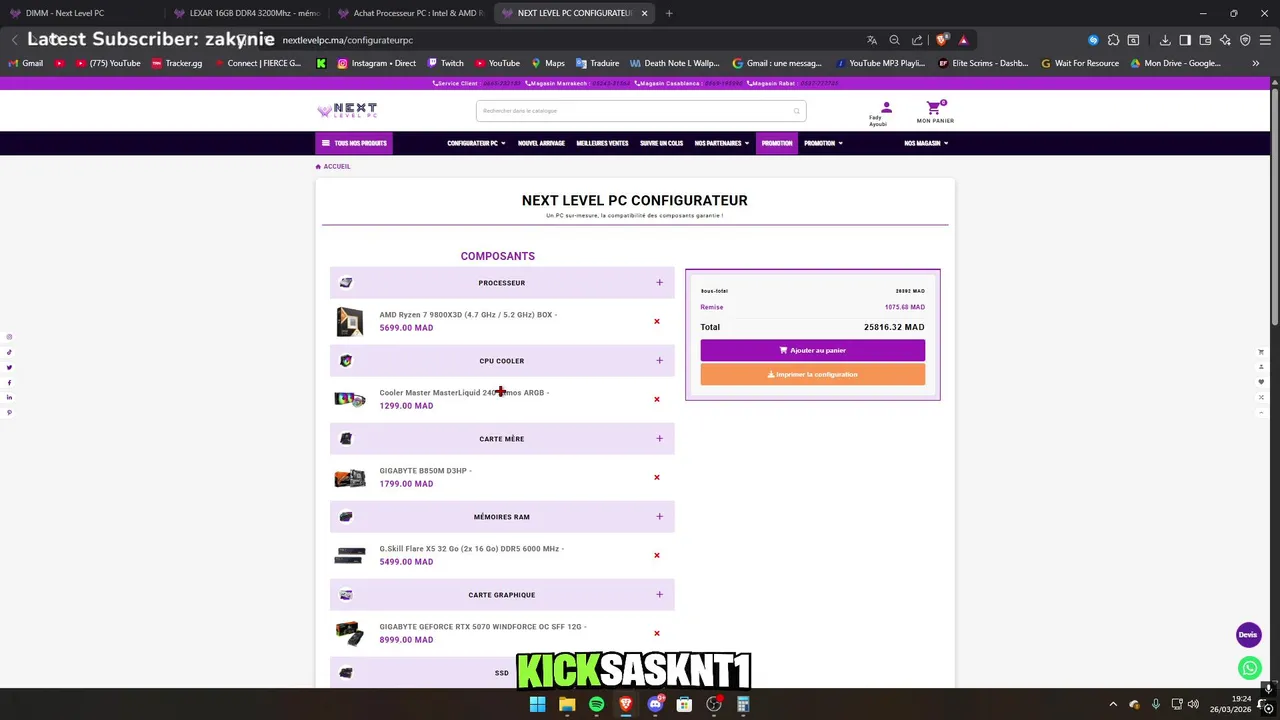Expand the CPU Cooler section plus
The height and width of the screenshot is (720, 1280).
click(659, 361)
